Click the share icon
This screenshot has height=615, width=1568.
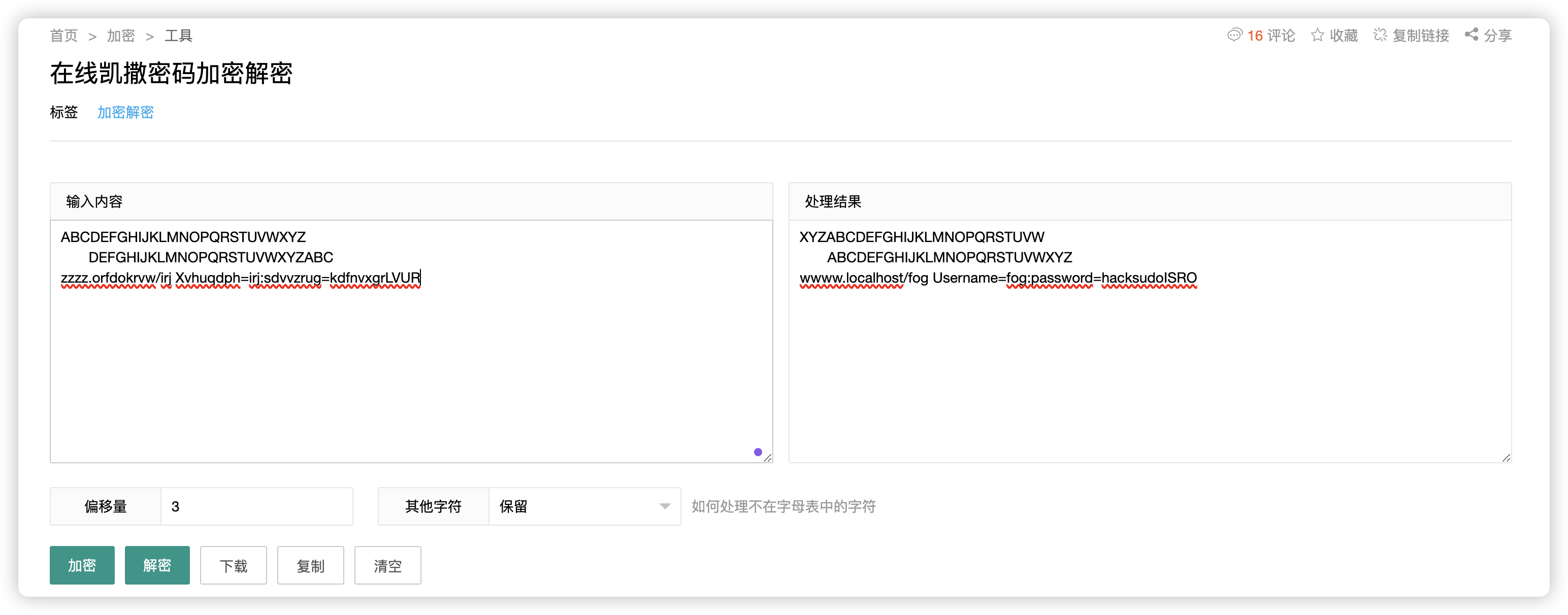point(1471,35)
